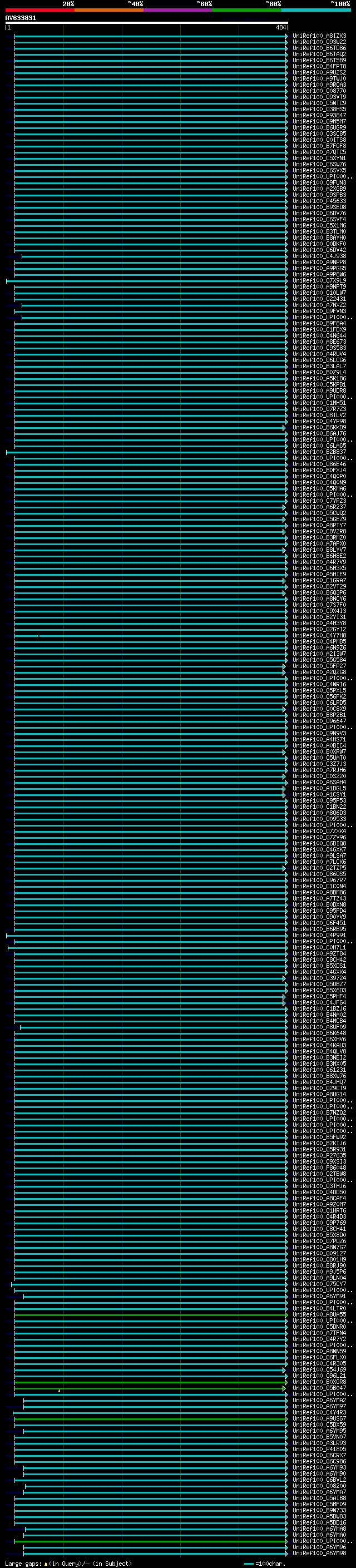356x1568 pixels.
Task: Click hit label UniRef100_P45633
Action: point(319,201)
